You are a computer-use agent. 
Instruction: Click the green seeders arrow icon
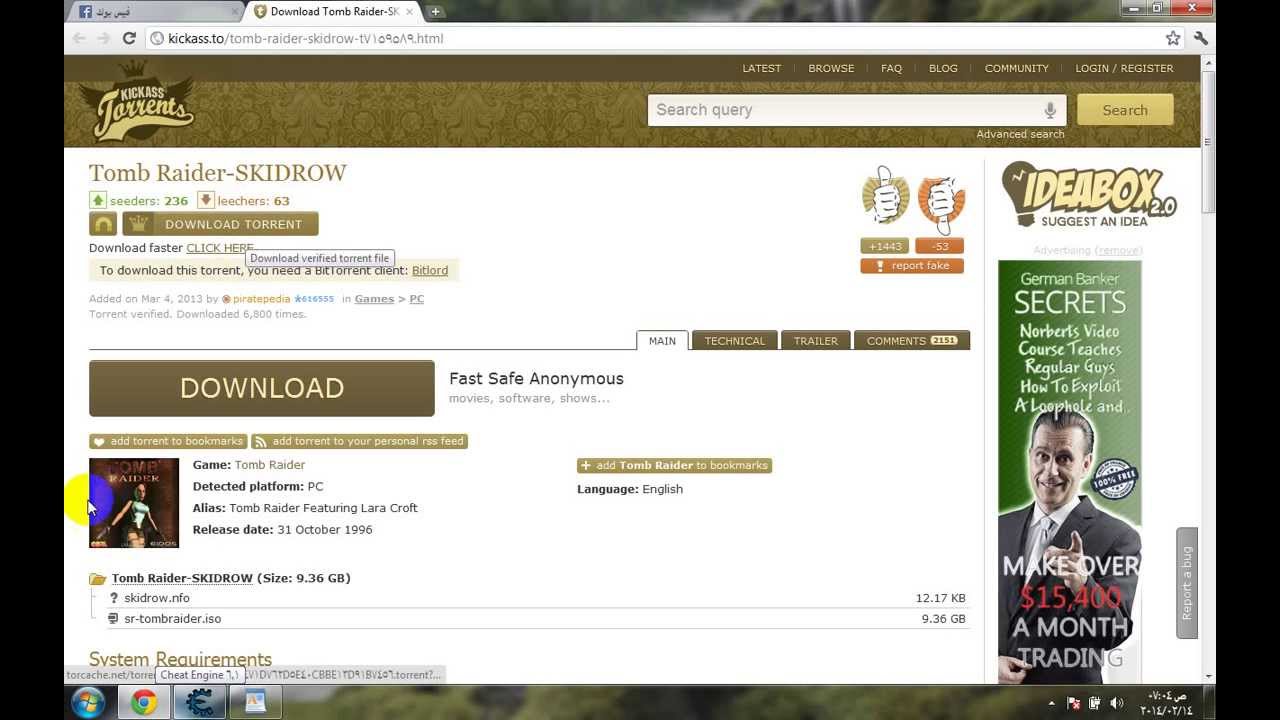click(x=98, y=200)
